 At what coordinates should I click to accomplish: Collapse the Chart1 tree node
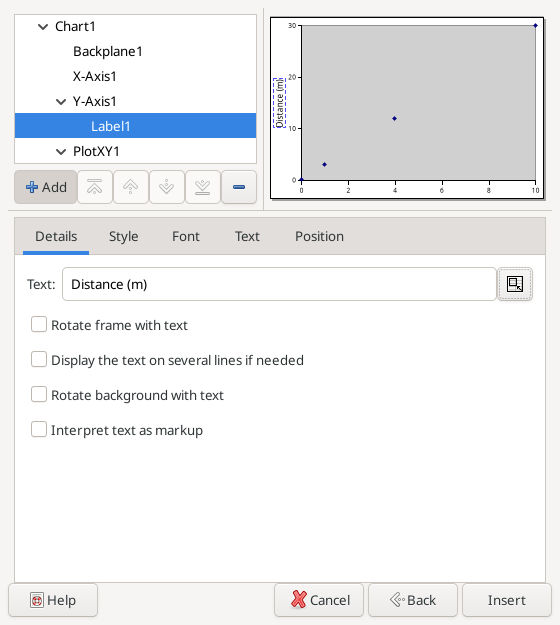click(x=43, y=27)
